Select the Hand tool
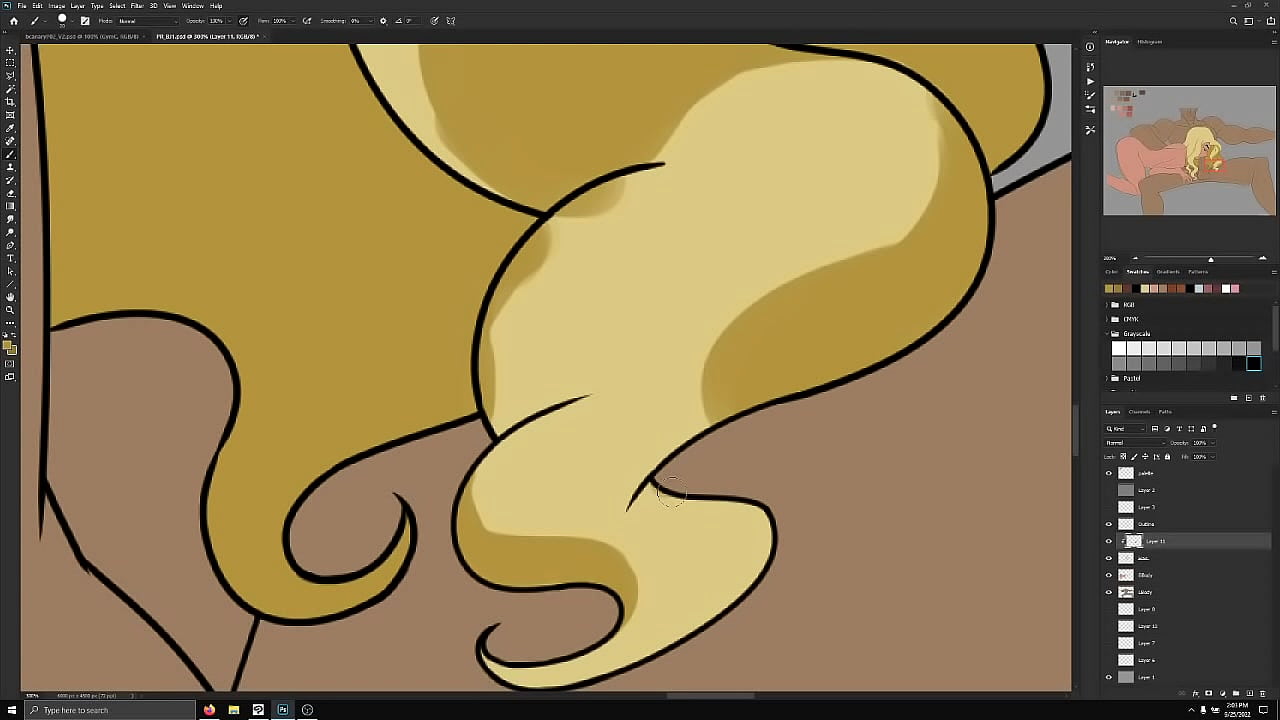 point(10,297)
